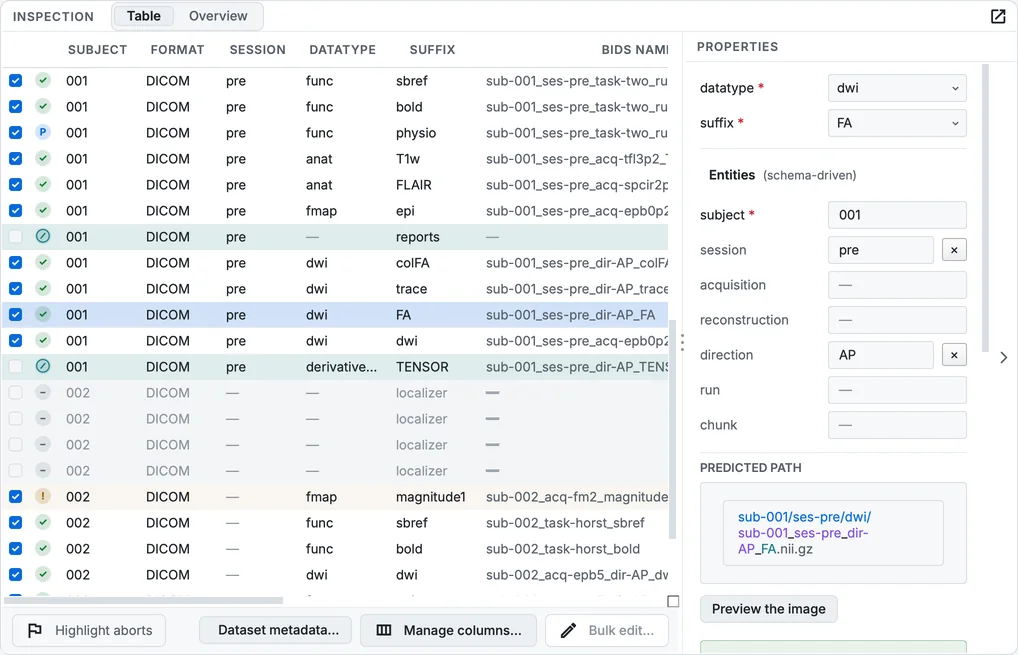
Task: Click Preview the image
Action: tap(769, 609)
